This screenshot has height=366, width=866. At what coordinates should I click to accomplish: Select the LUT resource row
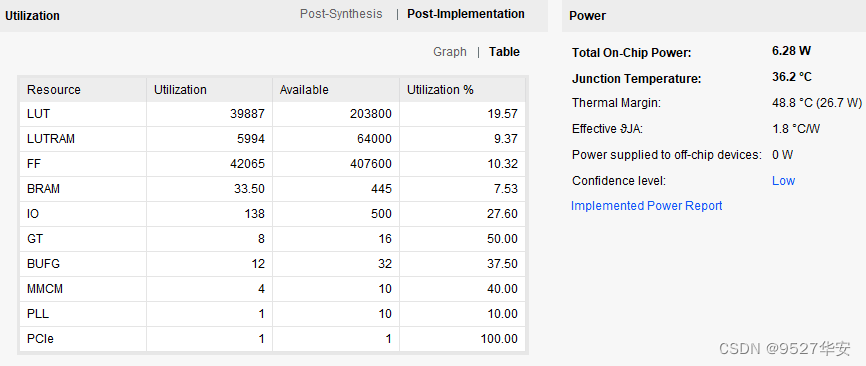[x=273, y=114]
